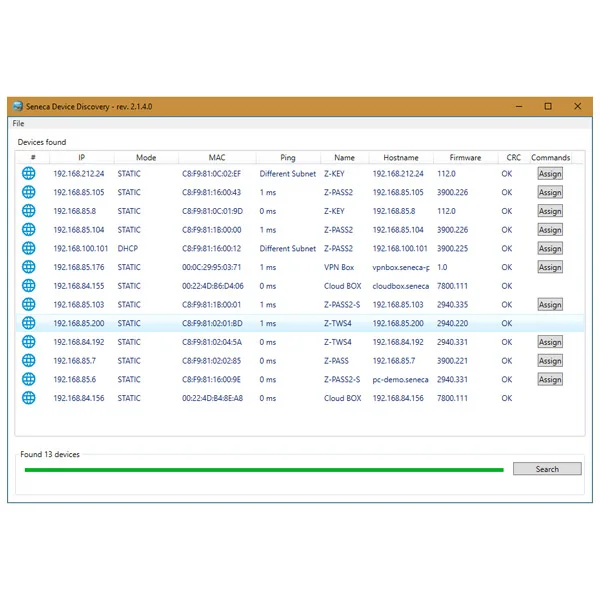Click globe icon for 192.168.212.24 row

(x=29, y=174)
